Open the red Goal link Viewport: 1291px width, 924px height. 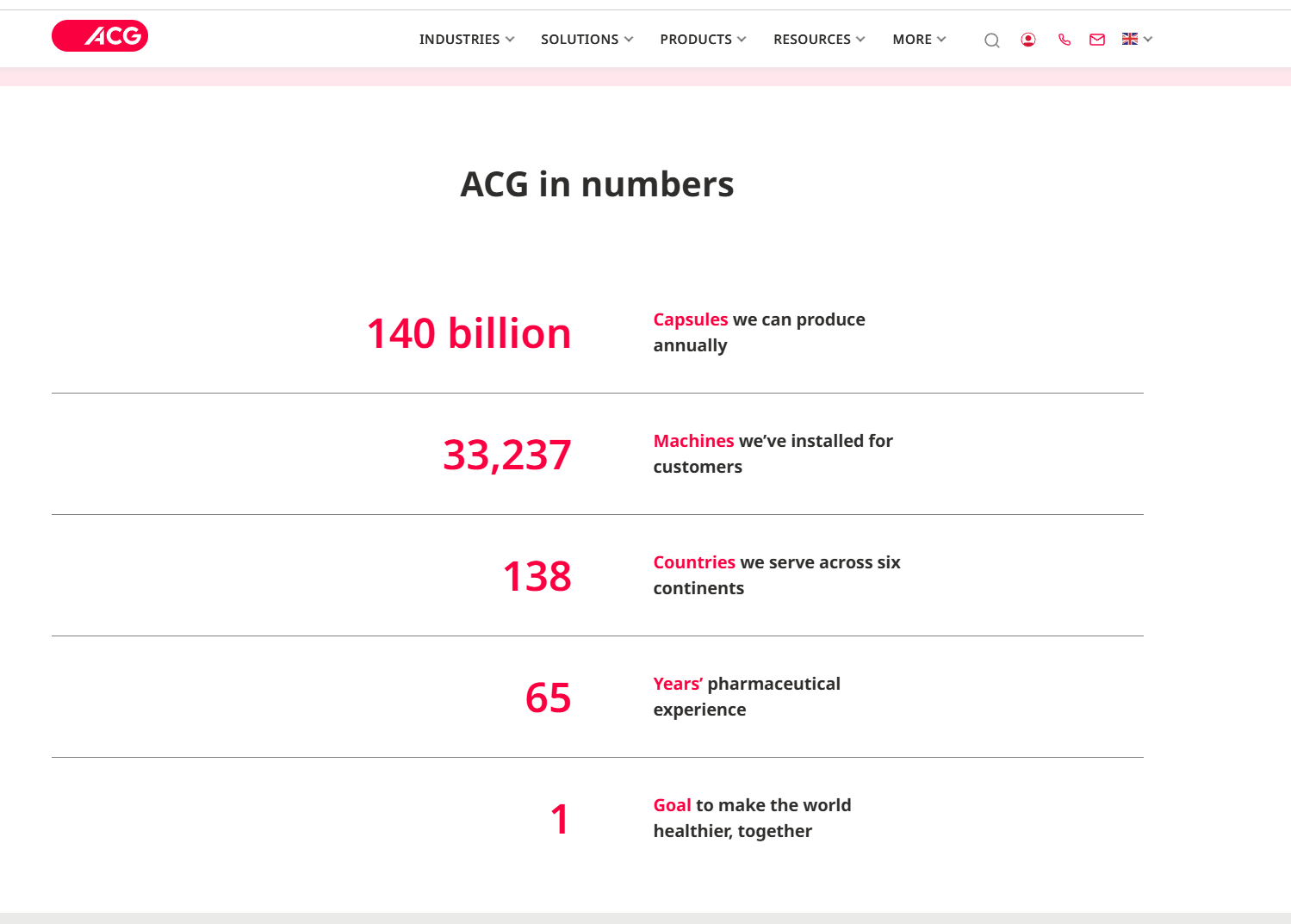tap(672, 805)
